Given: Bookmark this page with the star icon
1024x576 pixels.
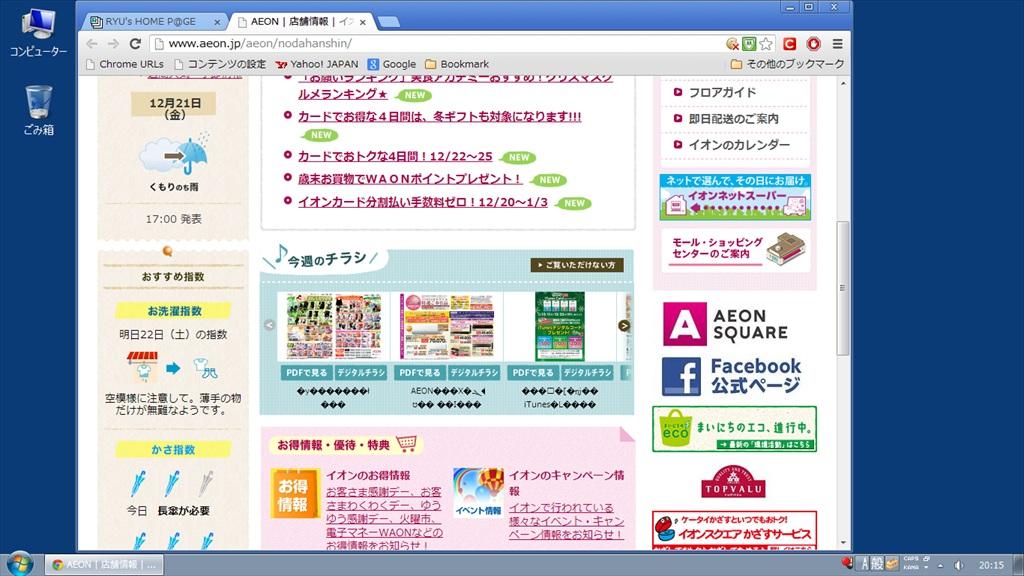Looking at the screenshot, I should coord(766,44).
